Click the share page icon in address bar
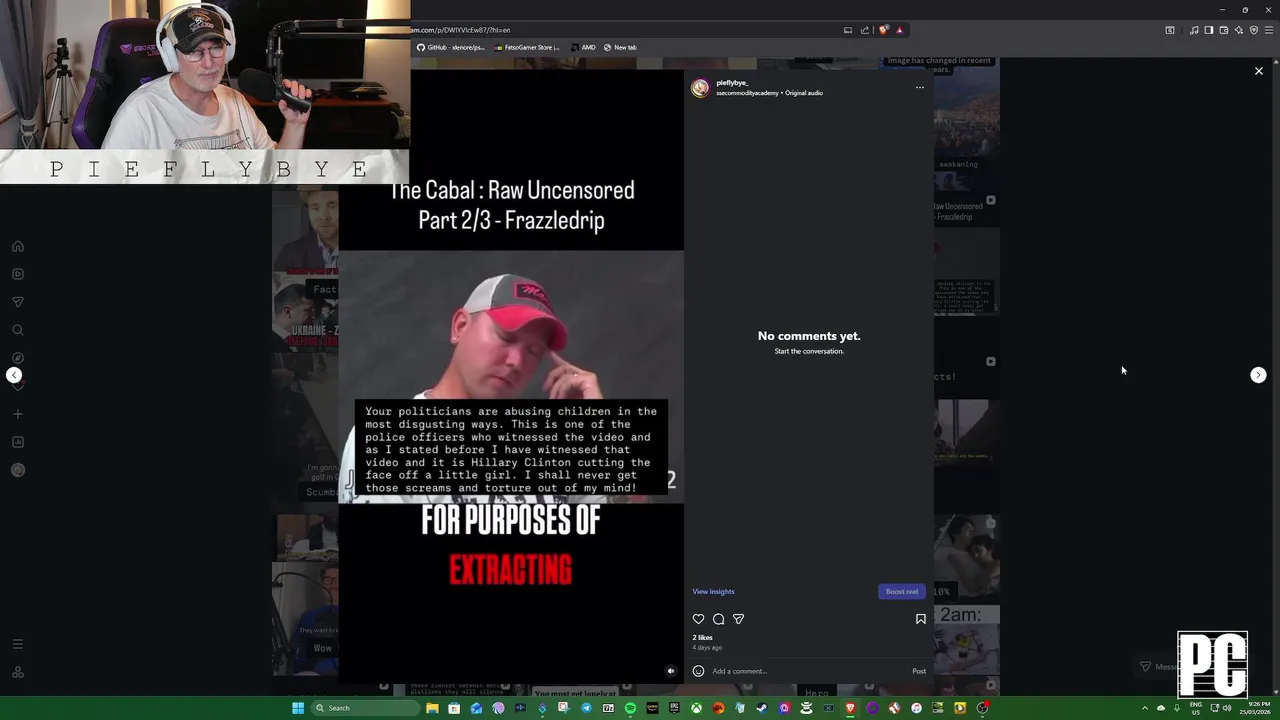The height and width of the screenshot is (720, 1280). 865,30
